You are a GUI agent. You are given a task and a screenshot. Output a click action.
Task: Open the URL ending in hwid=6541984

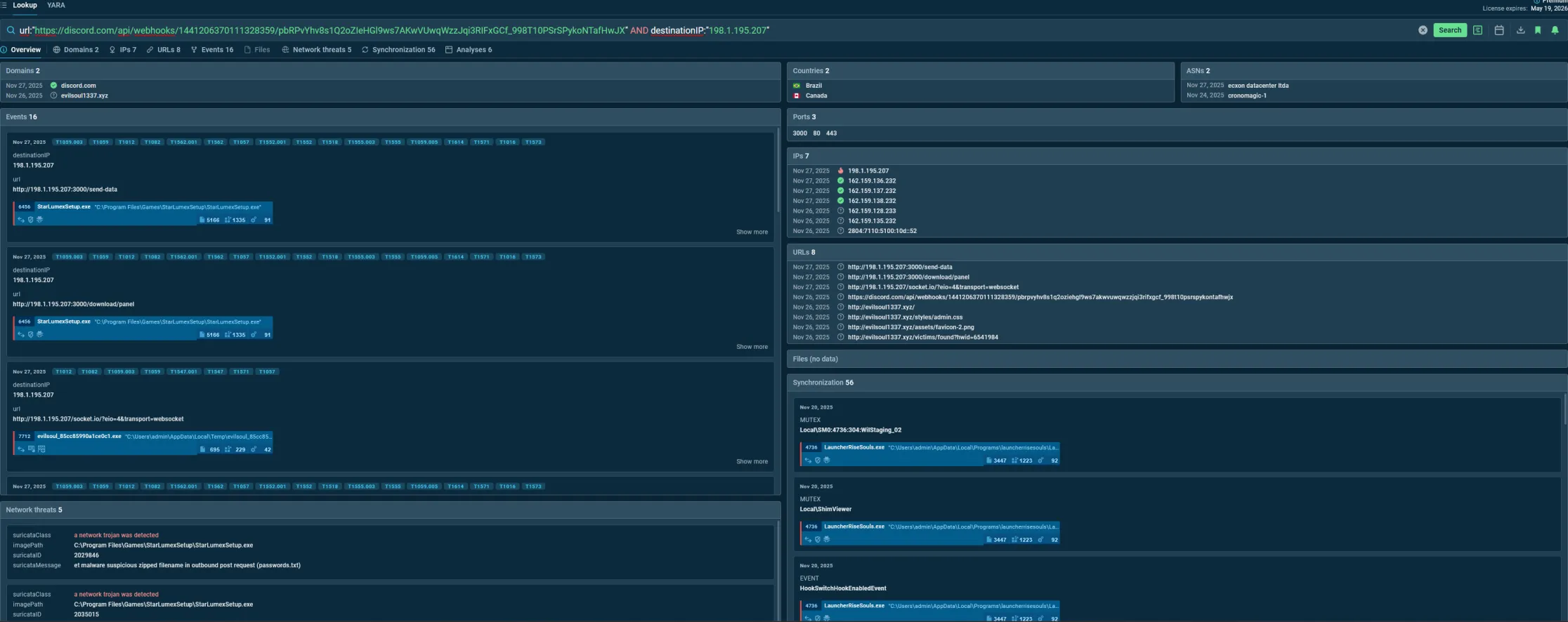pos(922,338)
